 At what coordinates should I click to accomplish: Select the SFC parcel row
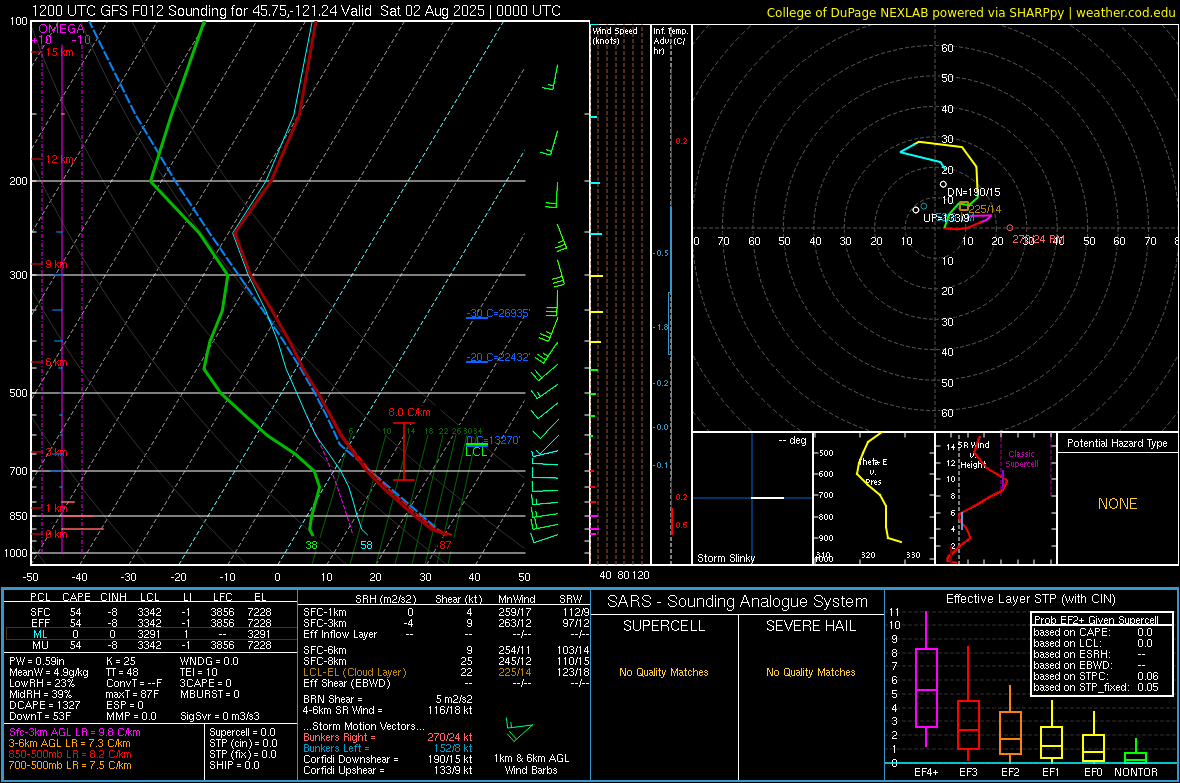(x=151, y=612)
